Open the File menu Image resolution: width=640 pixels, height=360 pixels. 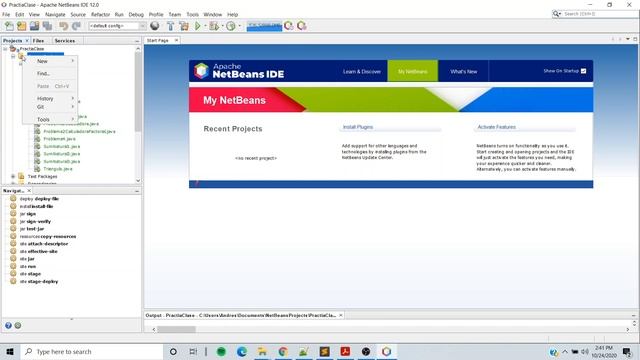point(6,14)
